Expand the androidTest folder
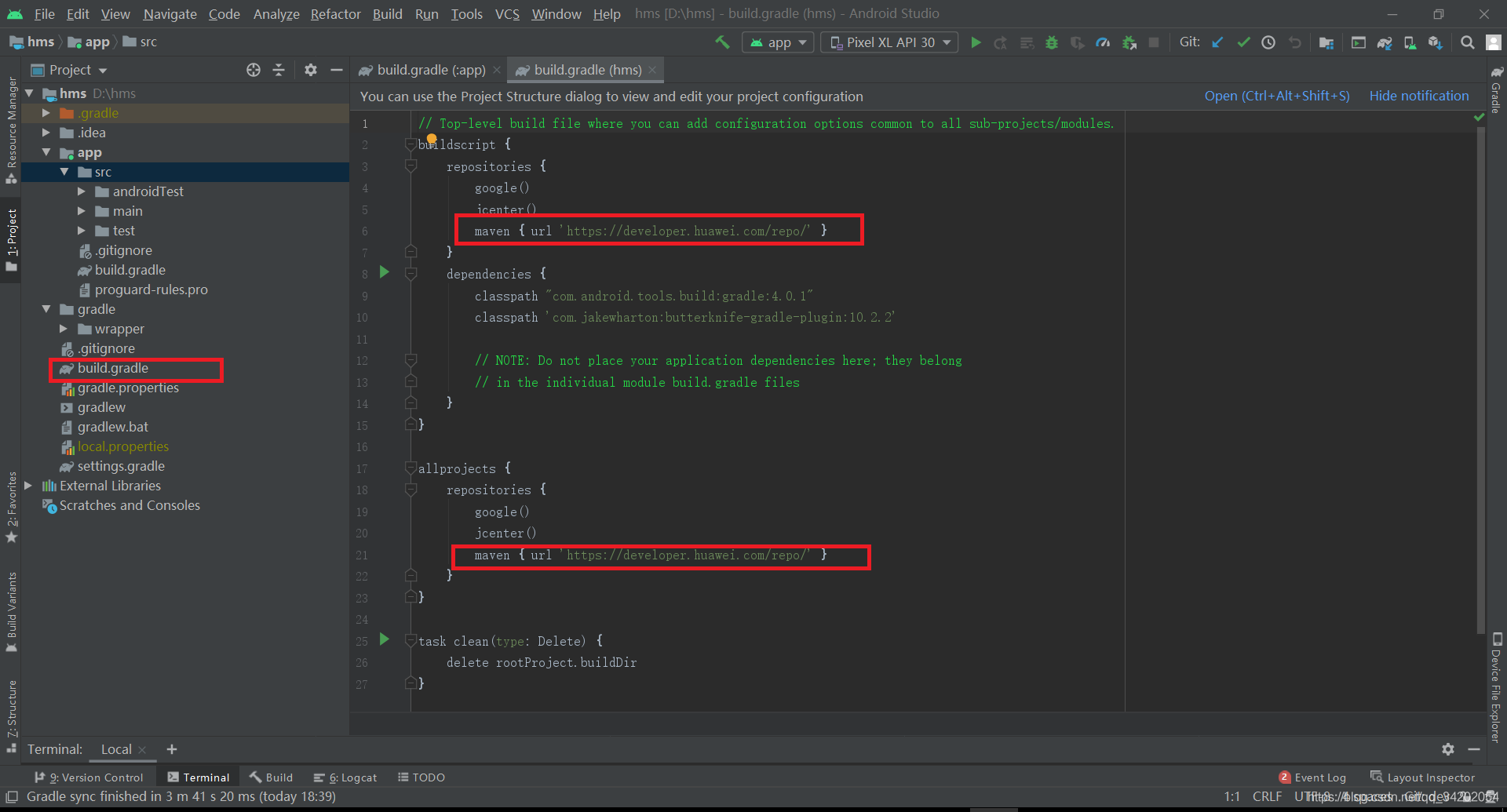1507x812 pixels. click(x=81, y=191)
